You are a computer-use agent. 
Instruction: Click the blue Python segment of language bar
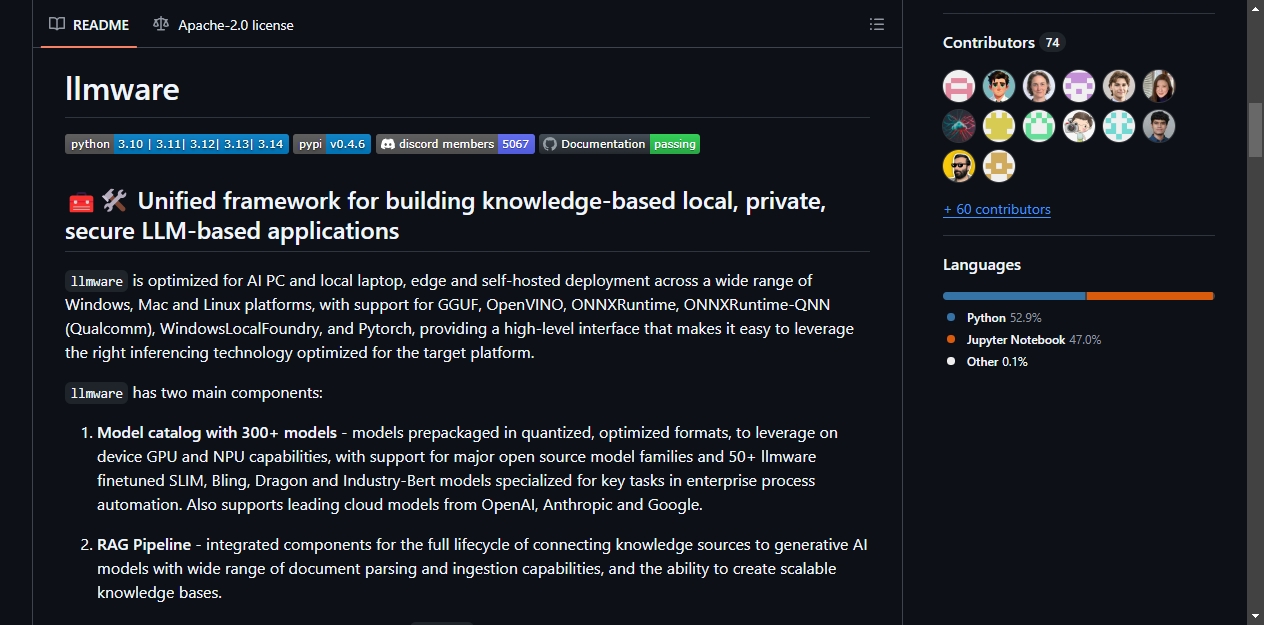point(1014,296)
